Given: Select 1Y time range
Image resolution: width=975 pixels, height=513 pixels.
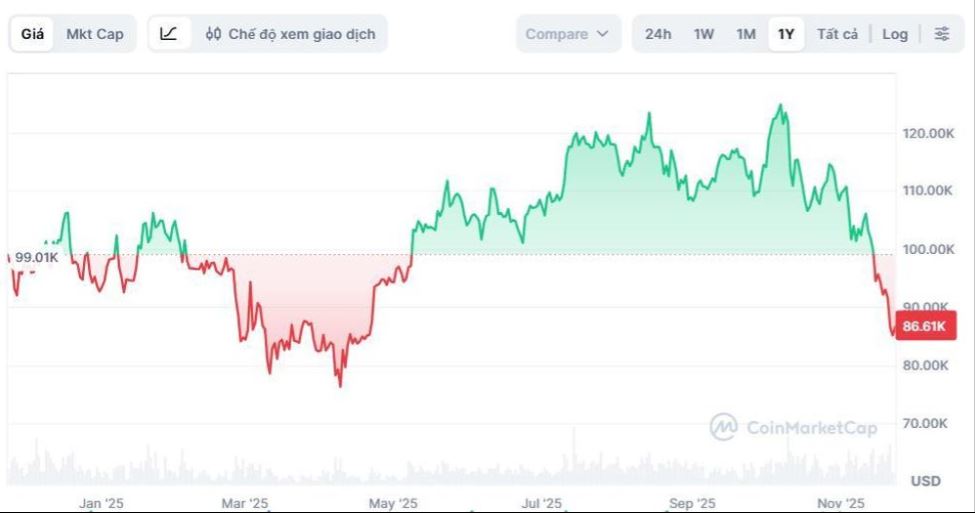Looking at the screenshot, I should point(786,34).
